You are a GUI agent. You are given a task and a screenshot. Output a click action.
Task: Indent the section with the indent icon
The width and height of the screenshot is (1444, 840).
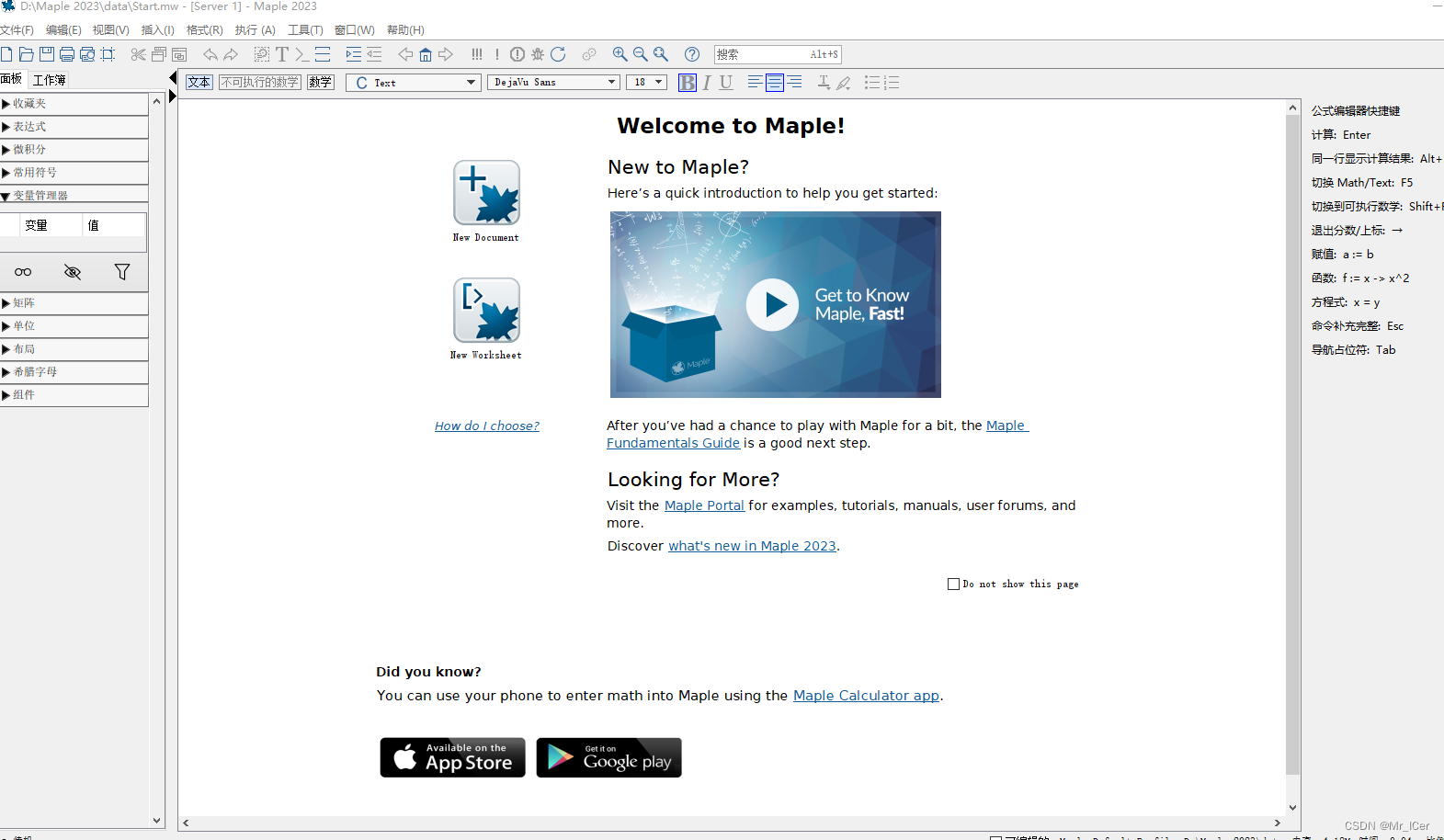tap(354, 54)
